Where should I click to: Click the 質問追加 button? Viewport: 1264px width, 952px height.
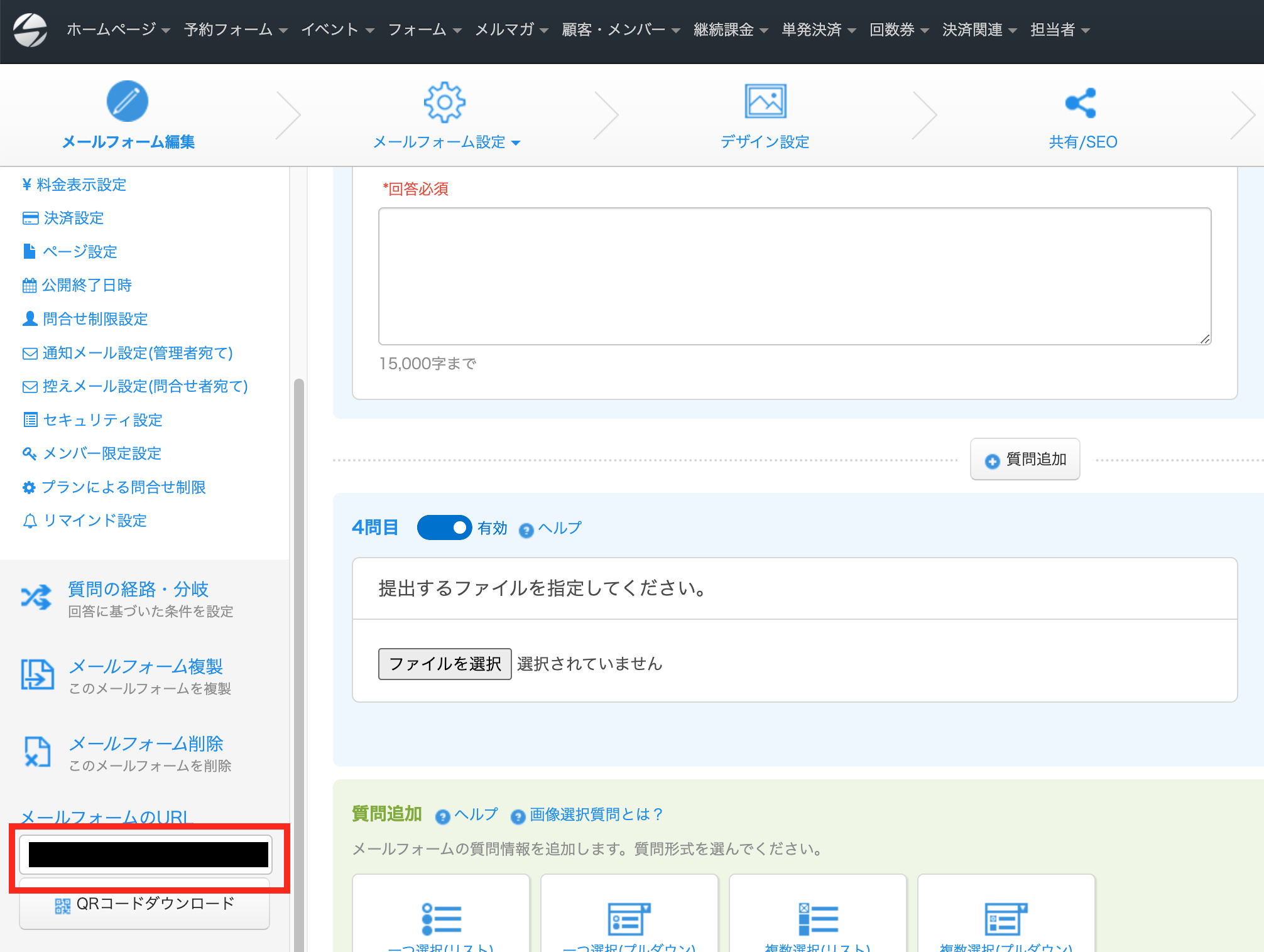click(1025, 459)
